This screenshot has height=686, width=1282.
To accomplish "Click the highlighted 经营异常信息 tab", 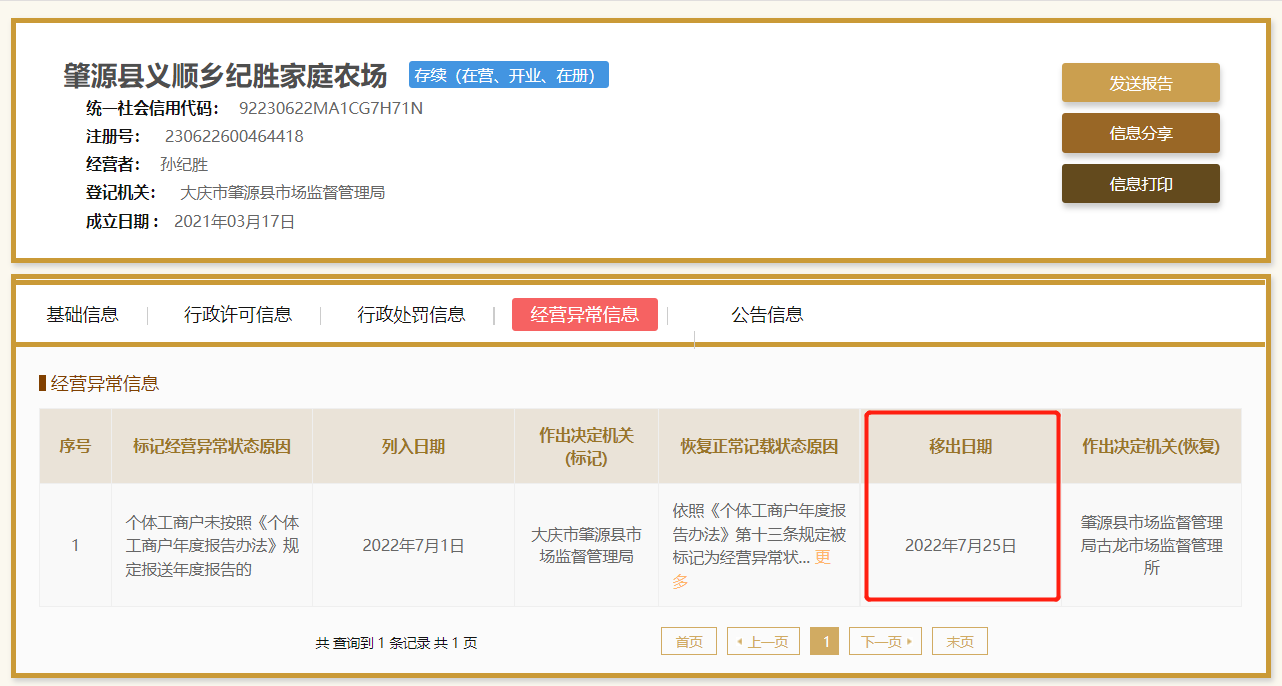I will point(584,315).
